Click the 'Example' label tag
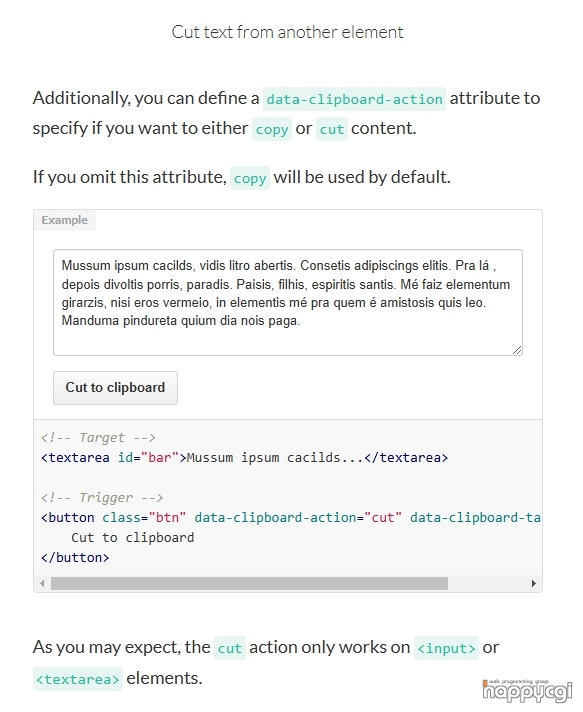 click(x=64, y=220)
